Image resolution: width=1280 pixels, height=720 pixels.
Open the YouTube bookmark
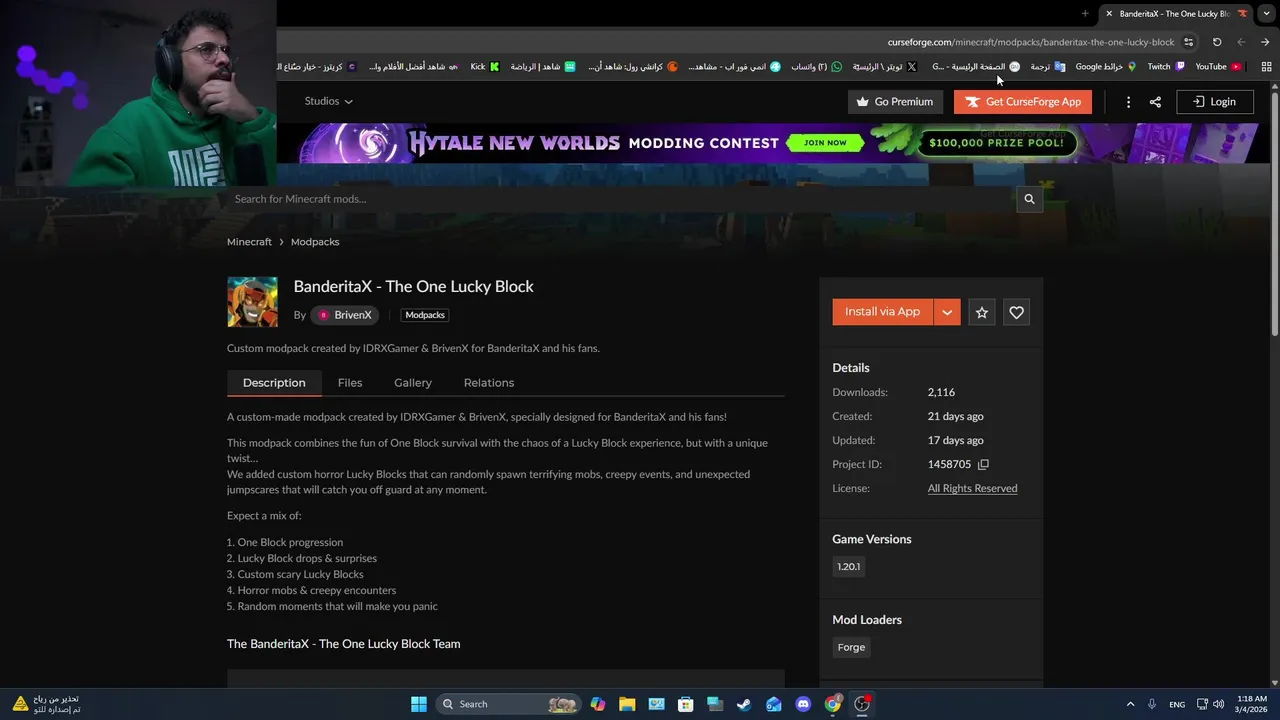[x=1218, y=67]
